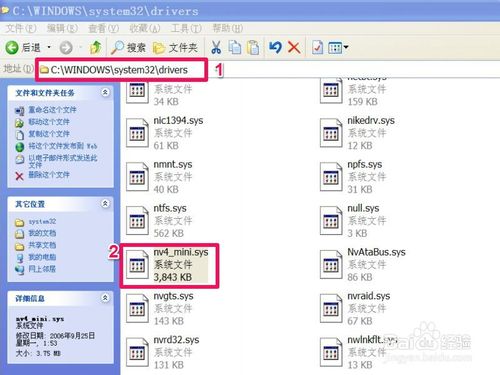Click Rename this file link
The image size is (500, 375).
52,110
